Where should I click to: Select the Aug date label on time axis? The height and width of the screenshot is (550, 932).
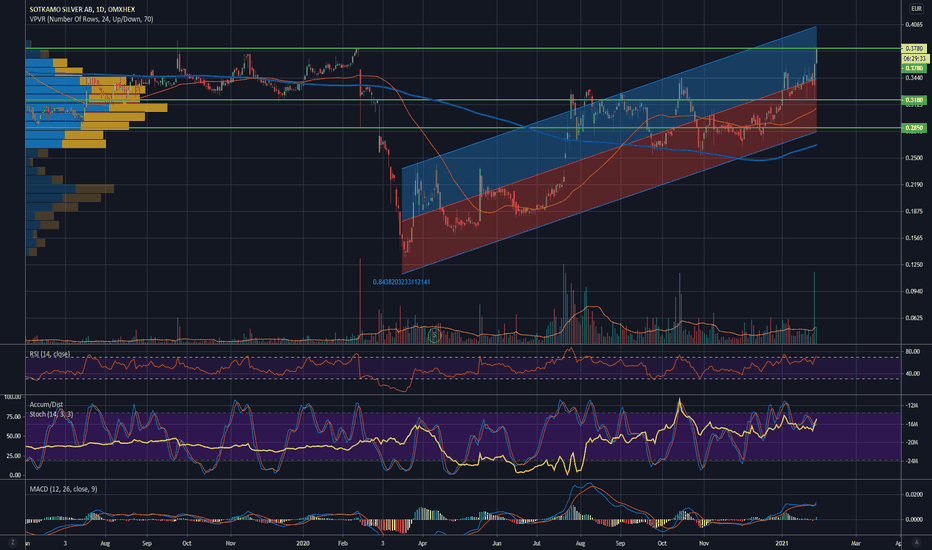(x=105, y=543)
